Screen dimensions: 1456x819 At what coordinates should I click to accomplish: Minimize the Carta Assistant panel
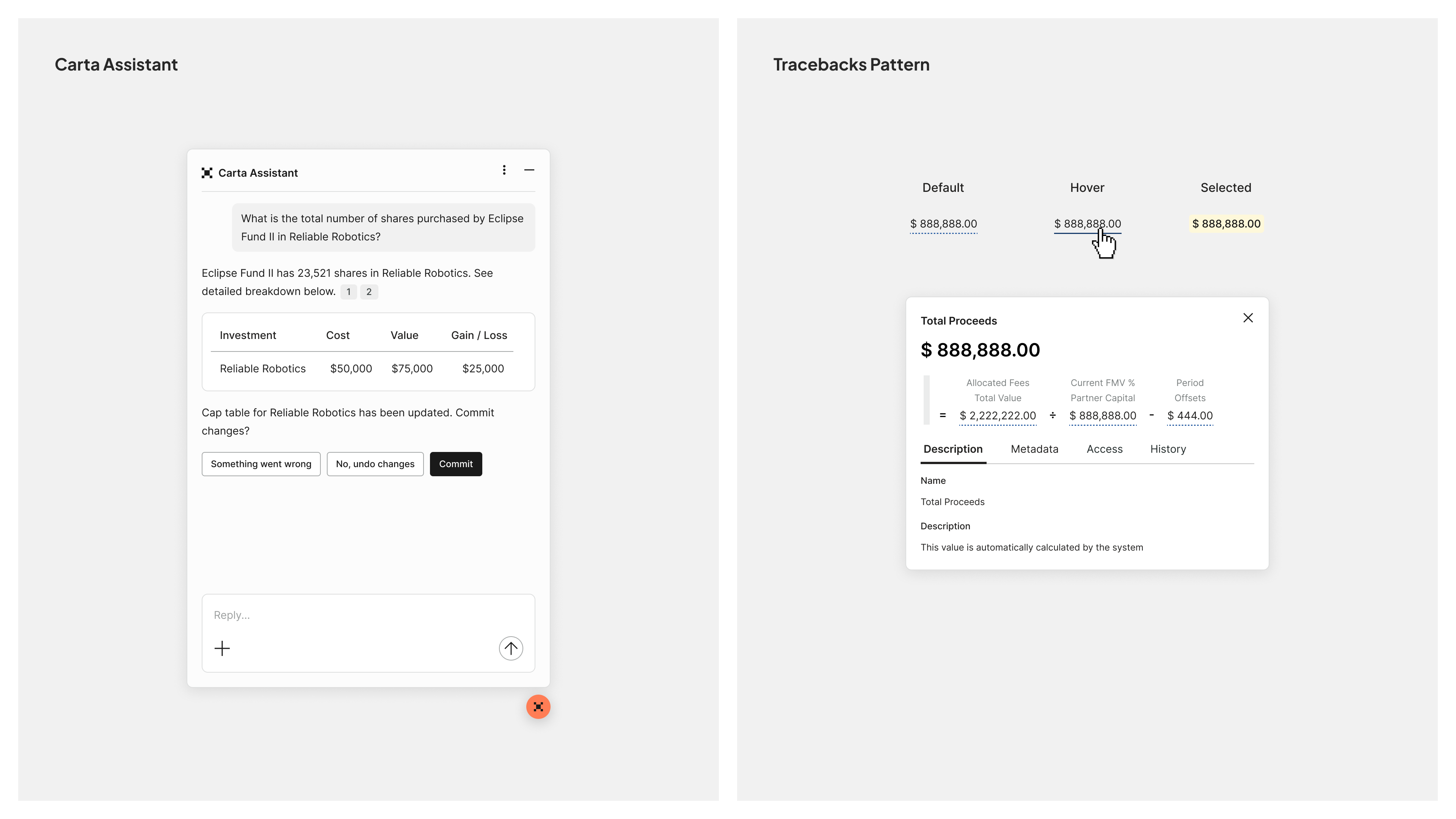(529, 170)
